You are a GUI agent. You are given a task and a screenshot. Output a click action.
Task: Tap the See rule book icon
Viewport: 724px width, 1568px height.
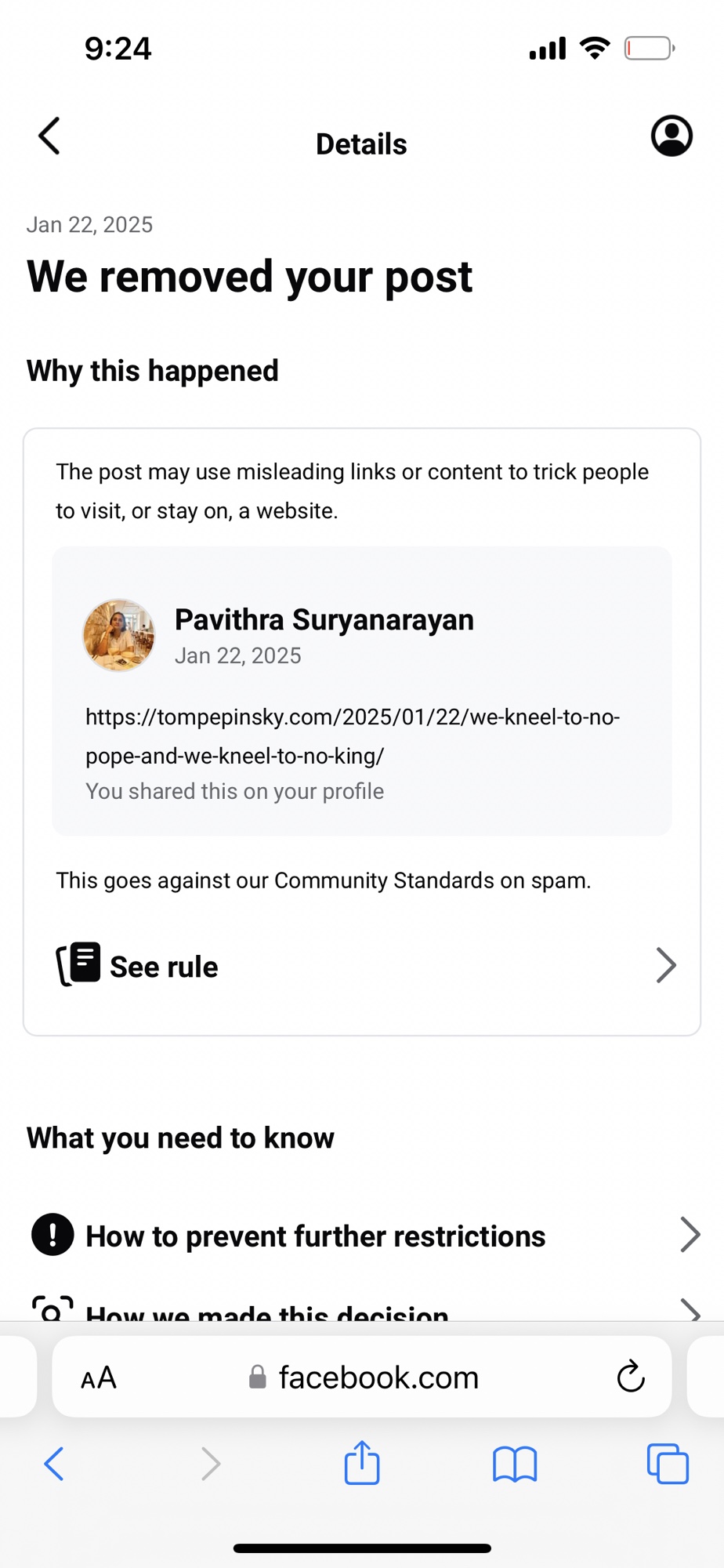click(78, 964)
